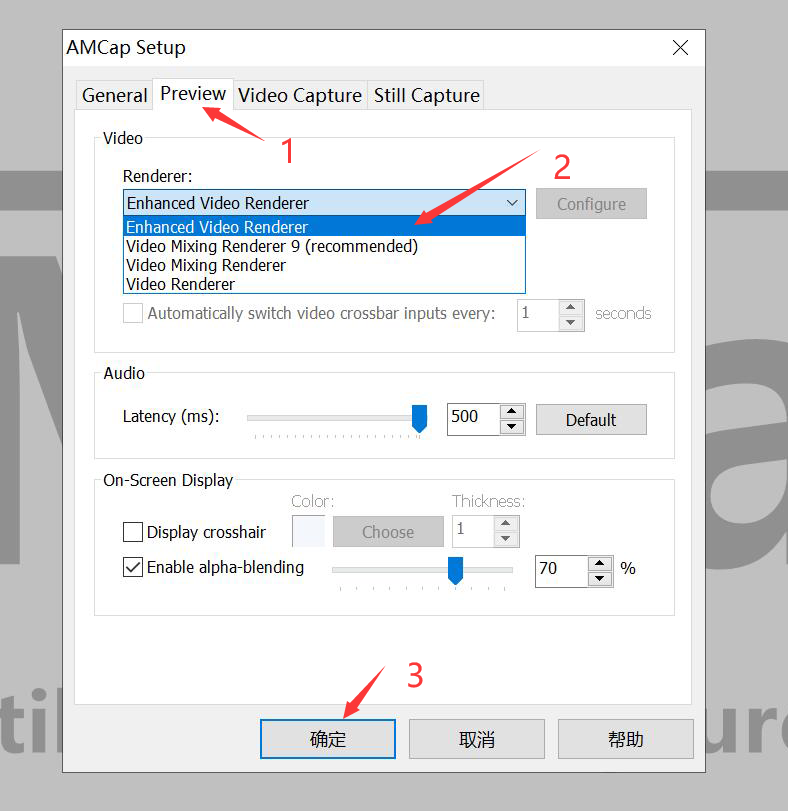Image resolution: width=788 pixels, height=811 pixels.
Task: Decrease alpha-blending percentage with down arrow
Action: coord(600,579)
